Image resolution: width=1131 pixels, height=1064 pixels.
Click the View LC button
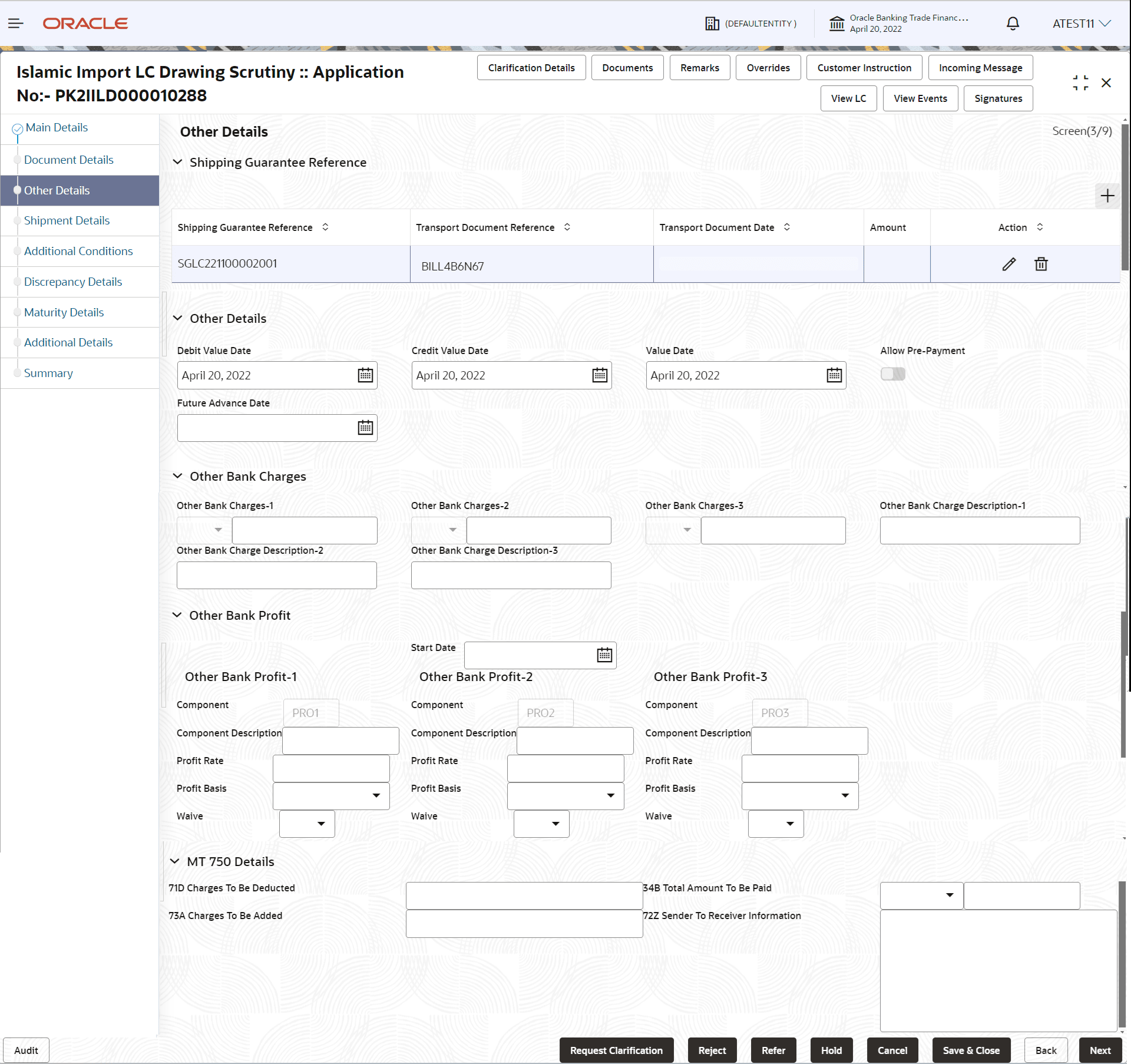click(848, 98)
